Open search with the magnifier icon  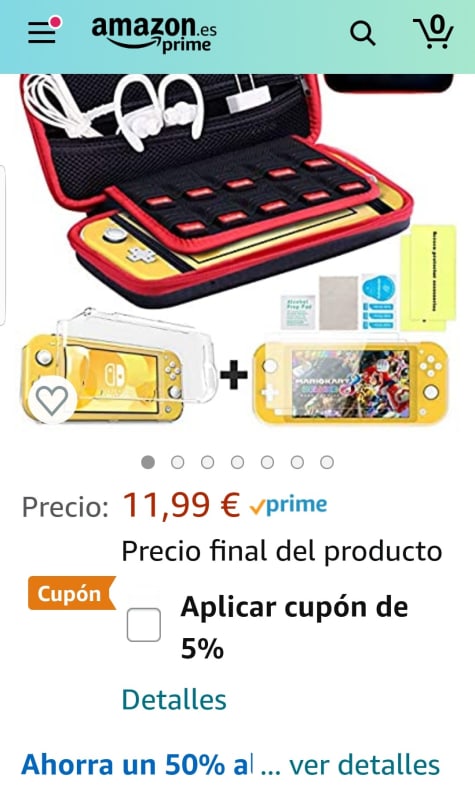pos(363,34)
